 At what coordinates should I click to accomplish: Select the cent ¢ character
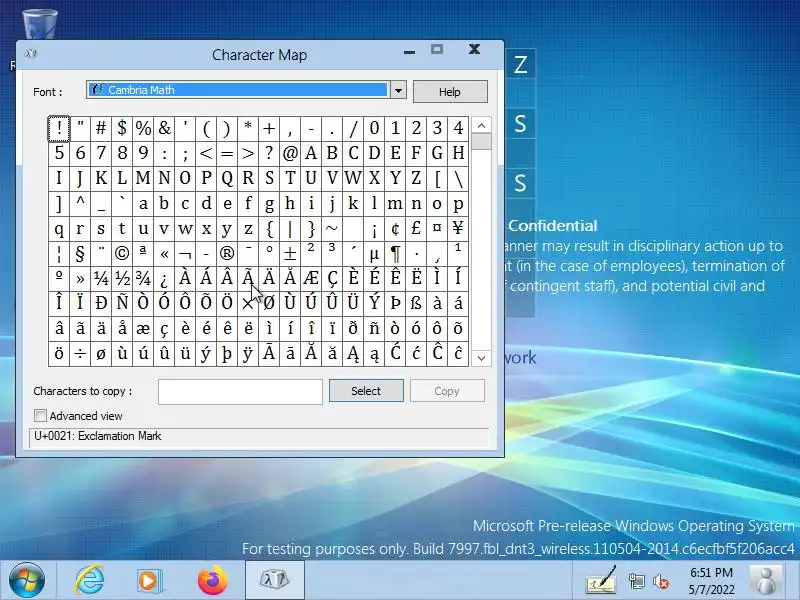[395, 229]
